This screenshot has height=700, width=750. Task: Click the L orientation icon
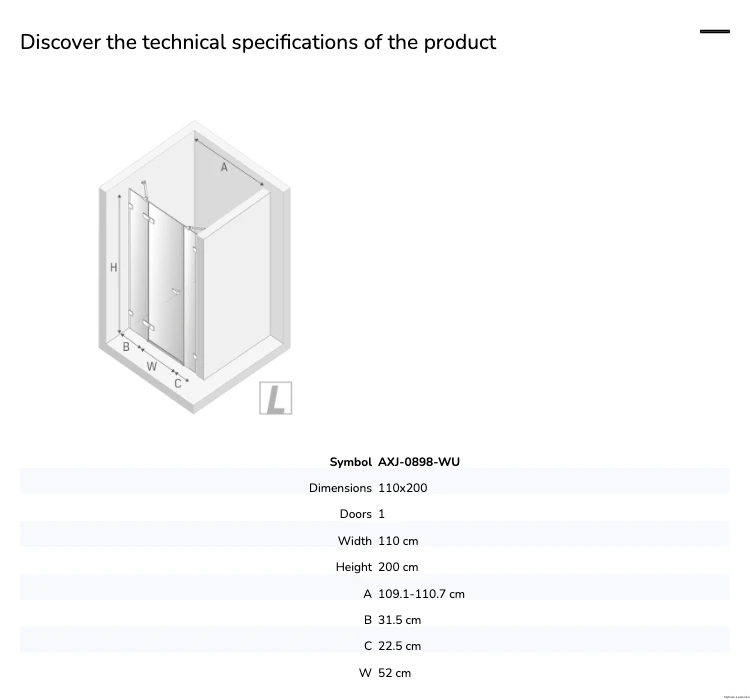point(276,398)
